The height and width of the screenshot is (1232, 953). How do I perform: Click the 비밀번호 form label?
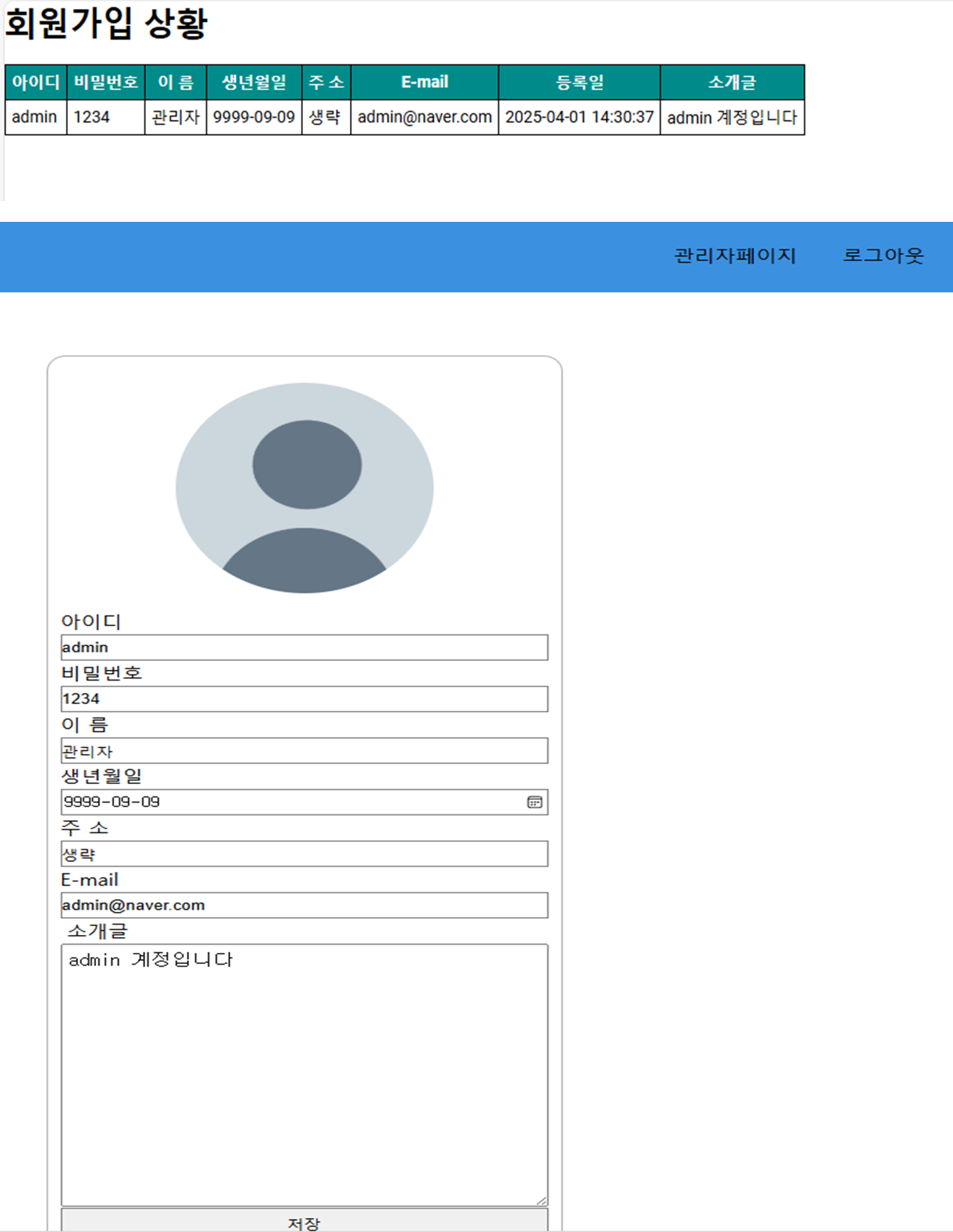tap(101, 673)
